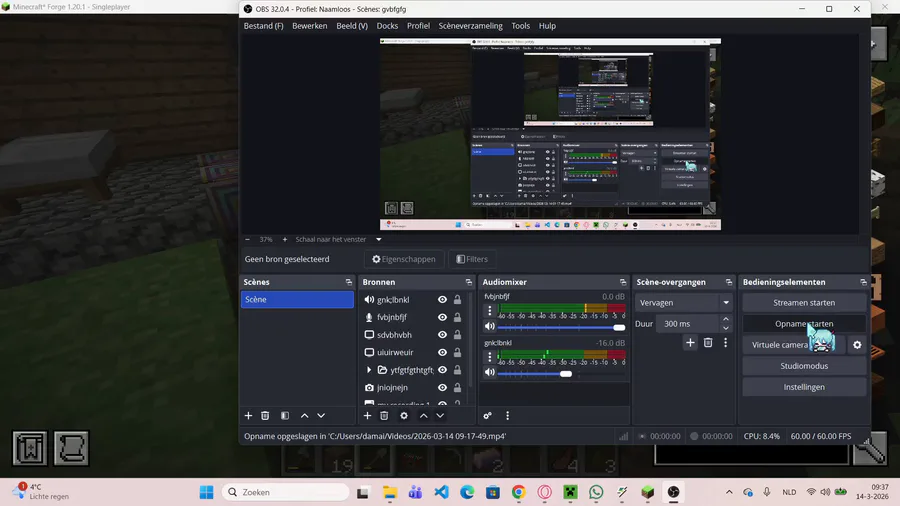Open the Hulp menu
The image size is (900, 506).
[x=547, y=26]
